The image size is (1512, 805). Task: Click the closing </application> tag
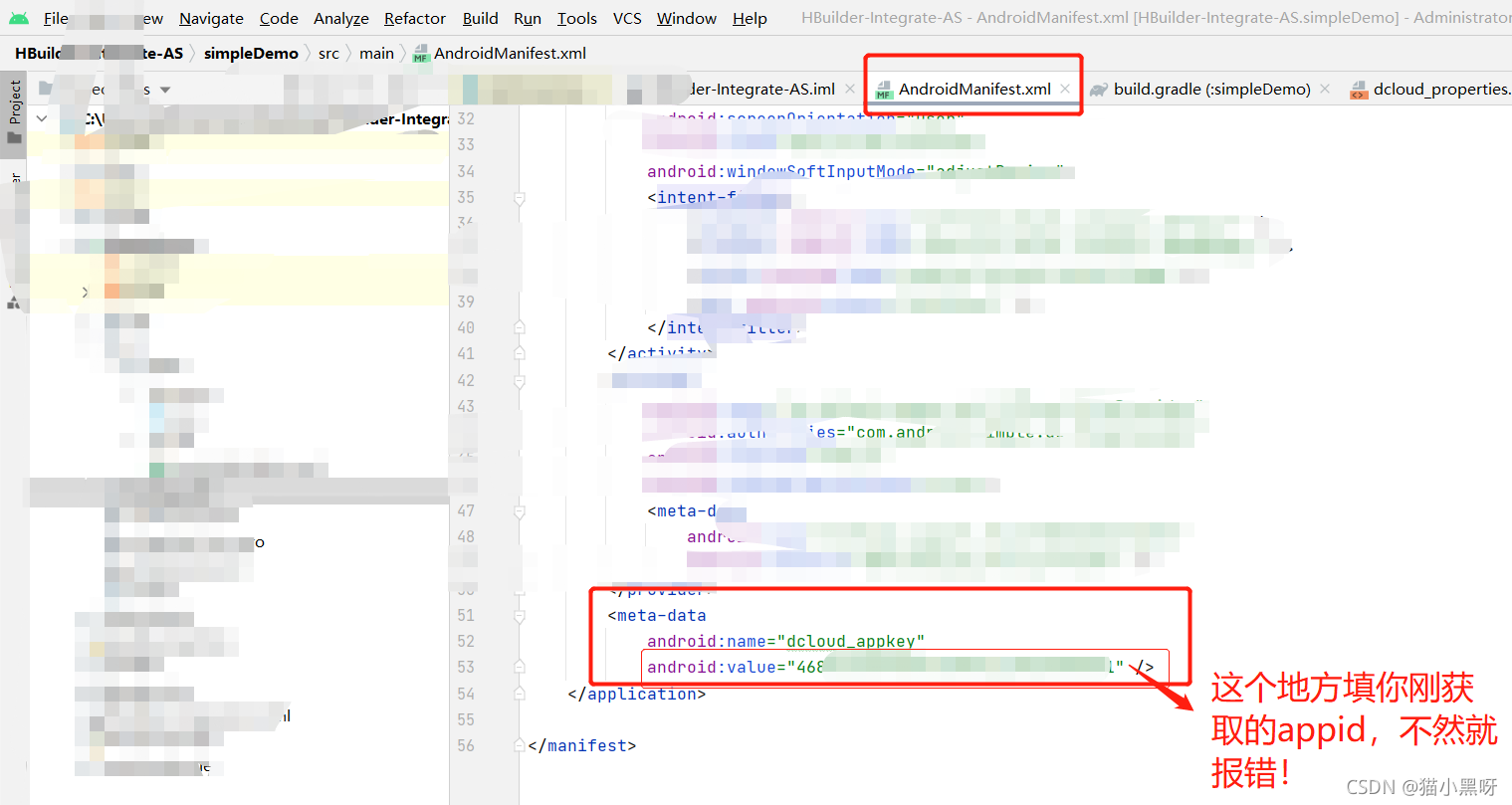click(x=637, y=694)
